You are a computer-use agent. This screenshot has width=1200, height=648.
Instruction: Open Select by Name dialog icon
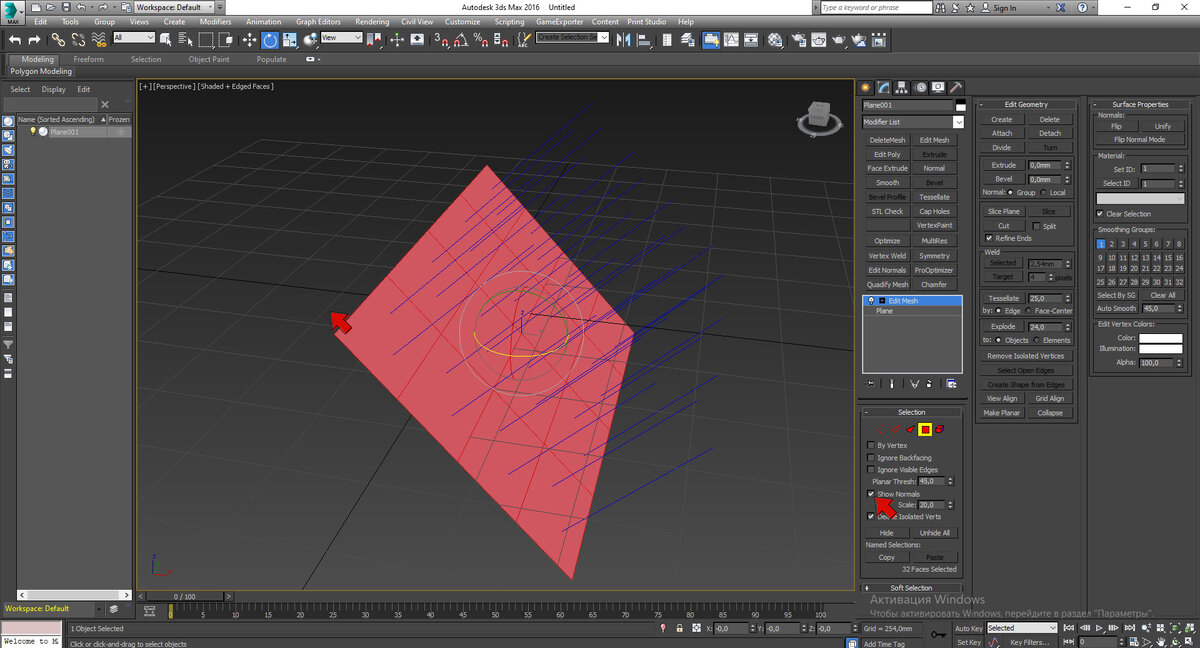point(185,39)
